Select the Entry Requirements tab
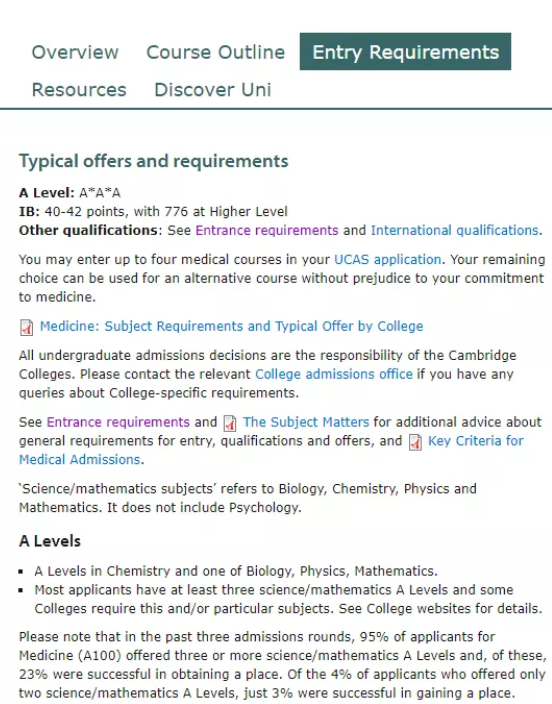Viewport: 552px width, 704px height. tap(405, 52)
